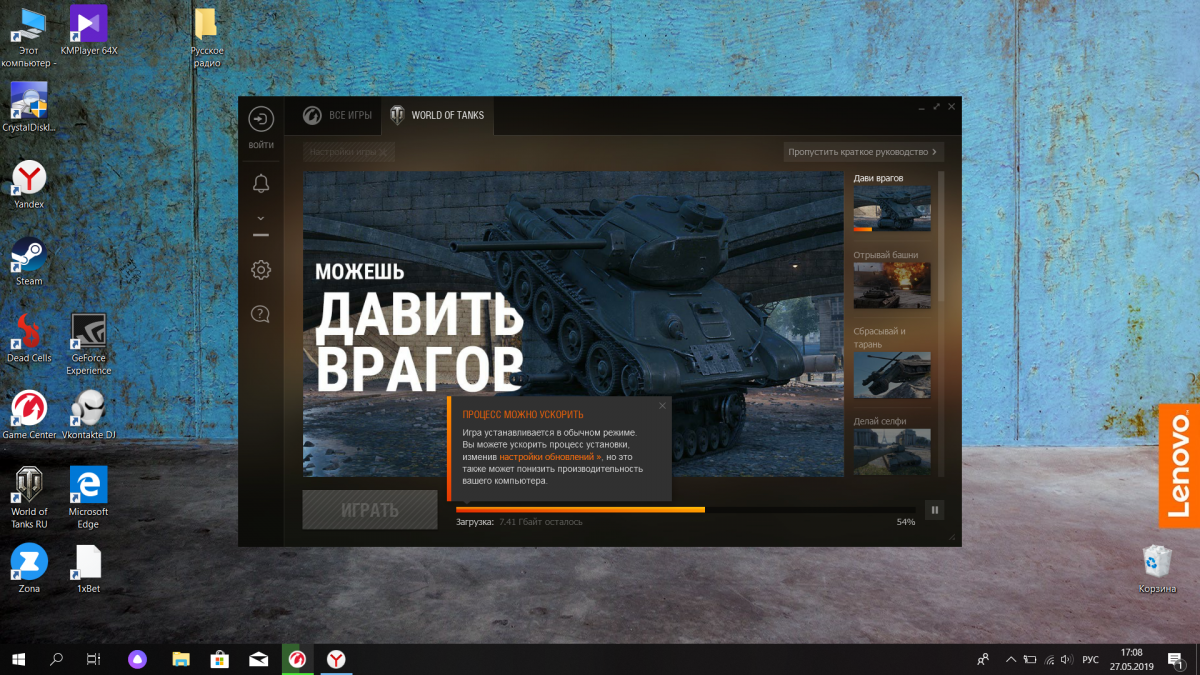Open launcher settings gear icon

click(261, 269)
